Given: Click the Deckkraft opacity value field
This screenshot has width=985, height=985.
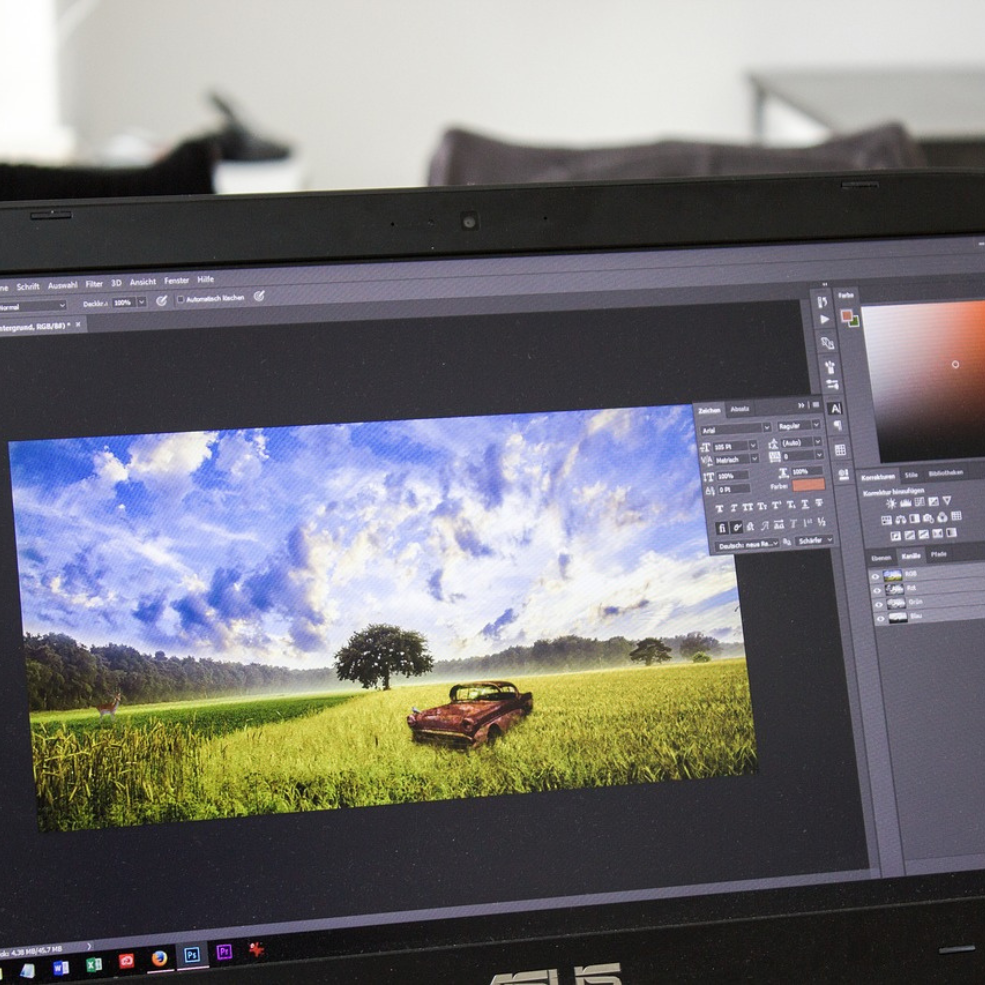Looking at the screenshot, I should [x=122, y=302].
